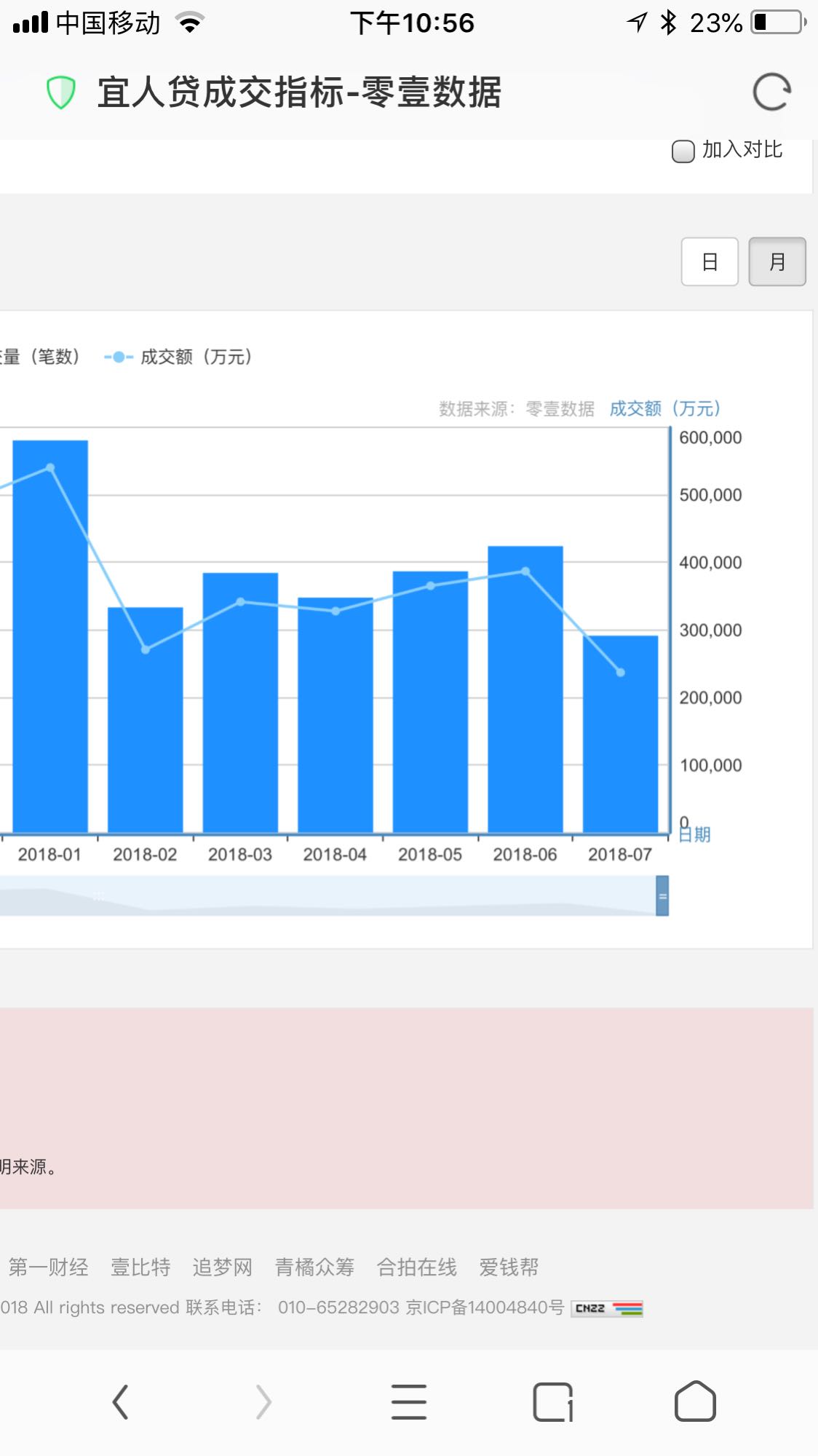Open the browser hamburger menu
This screenshot has width=818, height=1456.
coord(409,1402)
